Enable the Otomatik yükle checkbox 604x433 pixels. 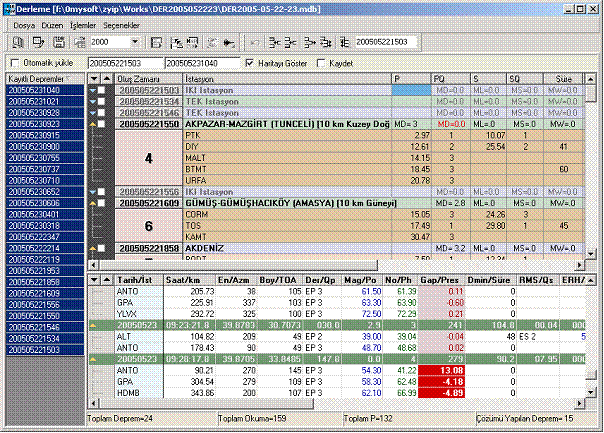point(13,64)
